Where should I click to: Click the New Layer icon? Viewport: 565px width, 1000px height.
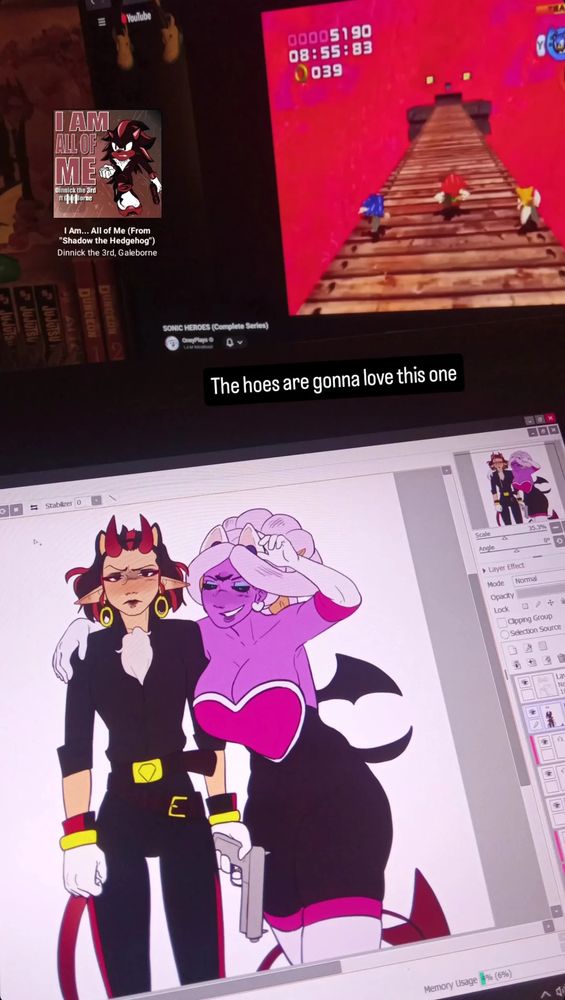[x=513, y=650]
